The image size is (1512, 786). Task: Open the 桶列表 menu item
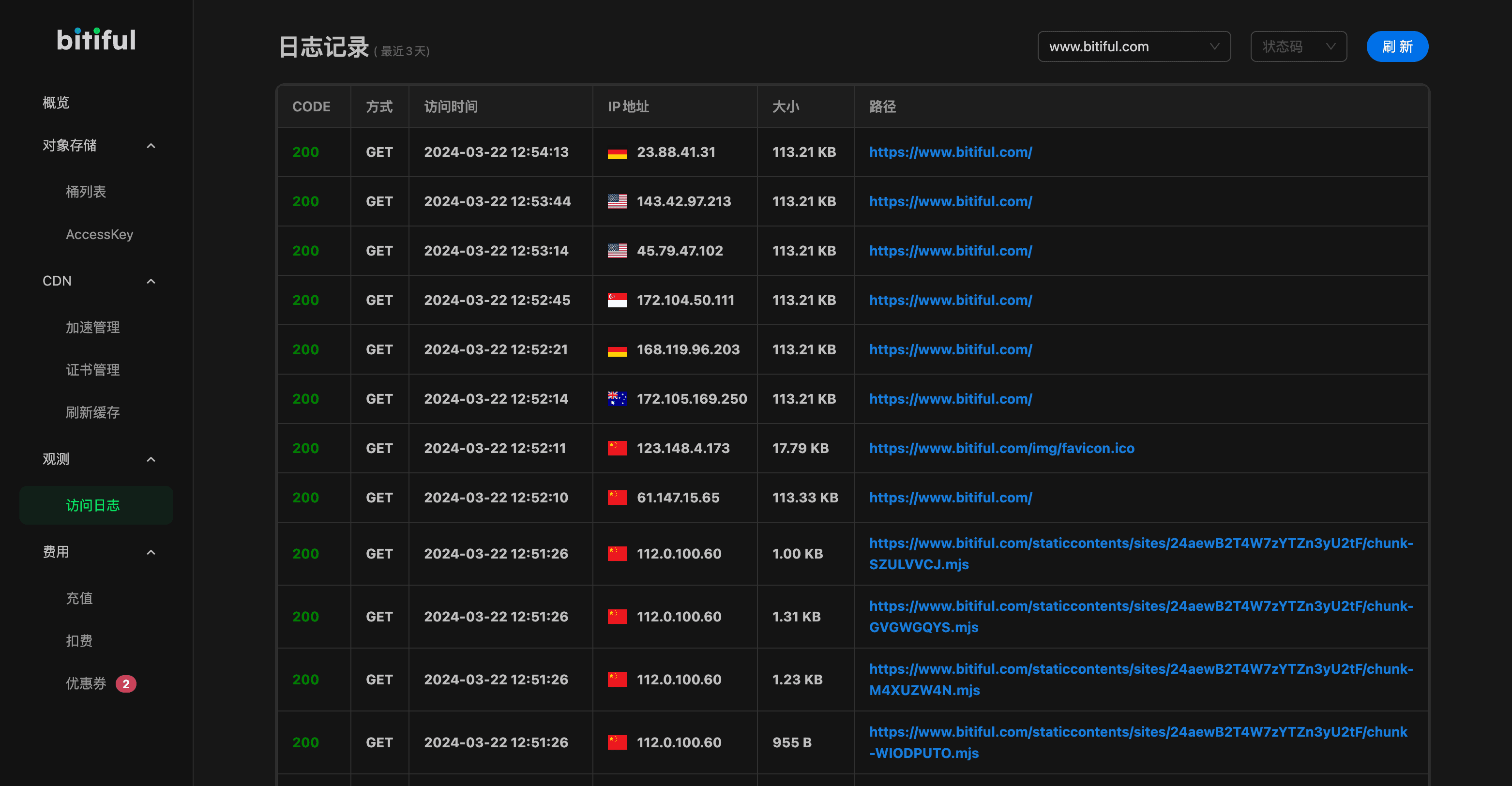(86, 192)
